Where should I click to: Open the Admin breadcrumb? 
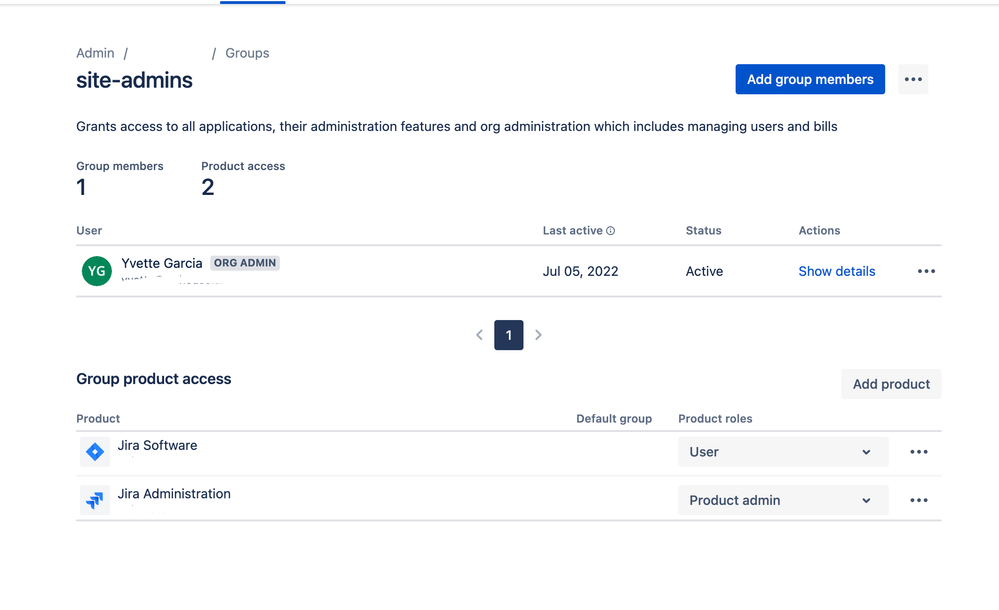(x=96, y=53)
